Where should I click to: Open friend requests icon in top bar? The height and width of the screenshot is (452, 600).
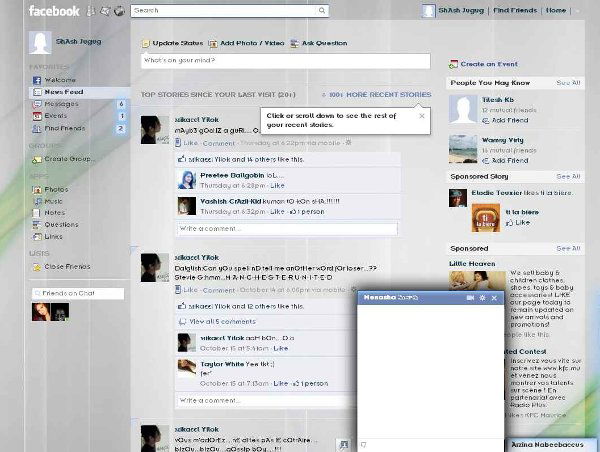pyautogui.click(x=91, y=11)
